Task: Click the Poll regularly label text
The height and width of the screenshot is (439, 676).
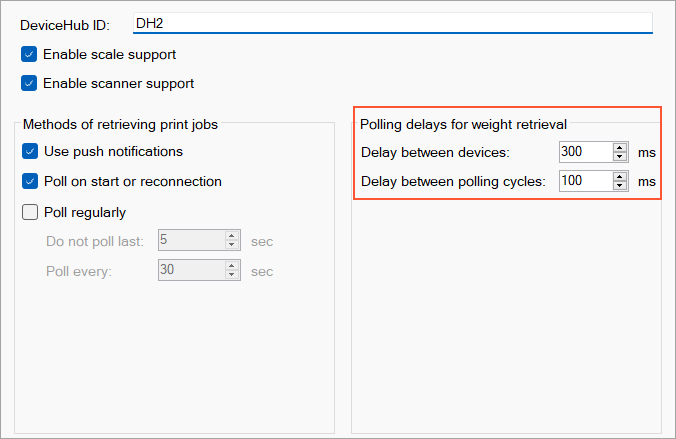Action: tap(85, 213)
